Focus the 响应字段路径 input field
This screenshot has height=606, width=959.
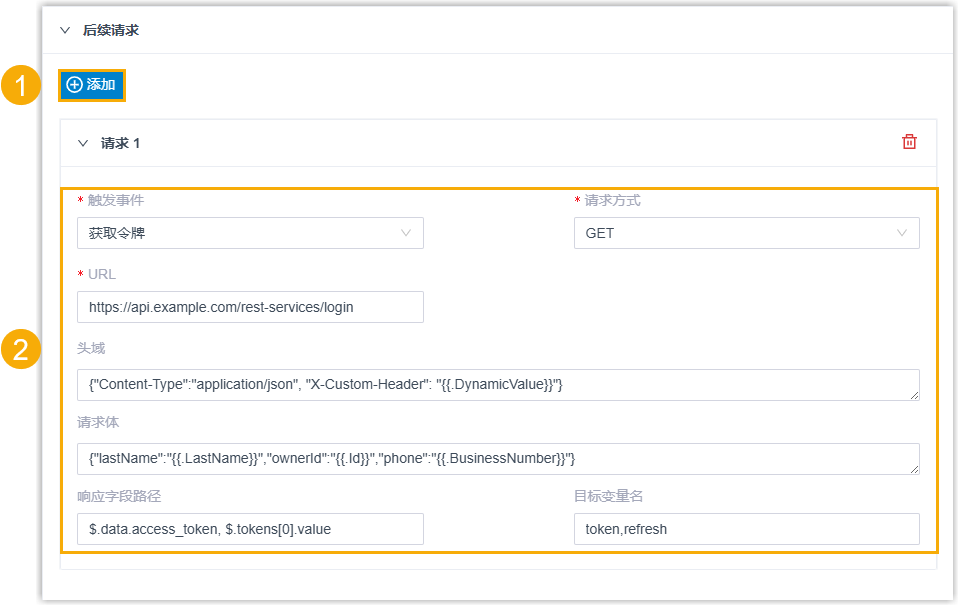point(250,529)
